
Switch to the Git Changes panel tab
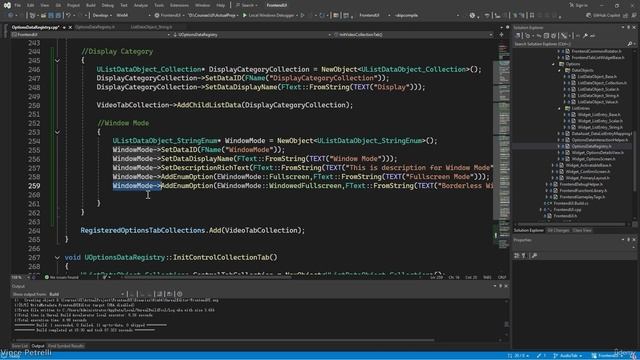point(558,231)
